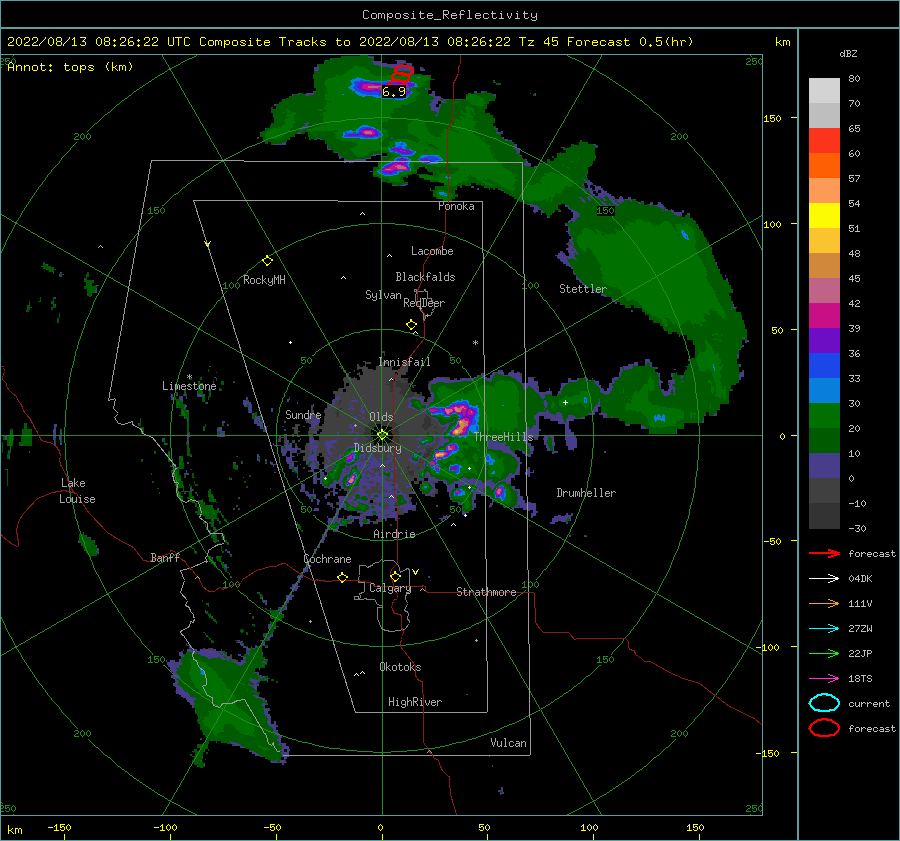Click the Innisfail city label

pos(404,362)
